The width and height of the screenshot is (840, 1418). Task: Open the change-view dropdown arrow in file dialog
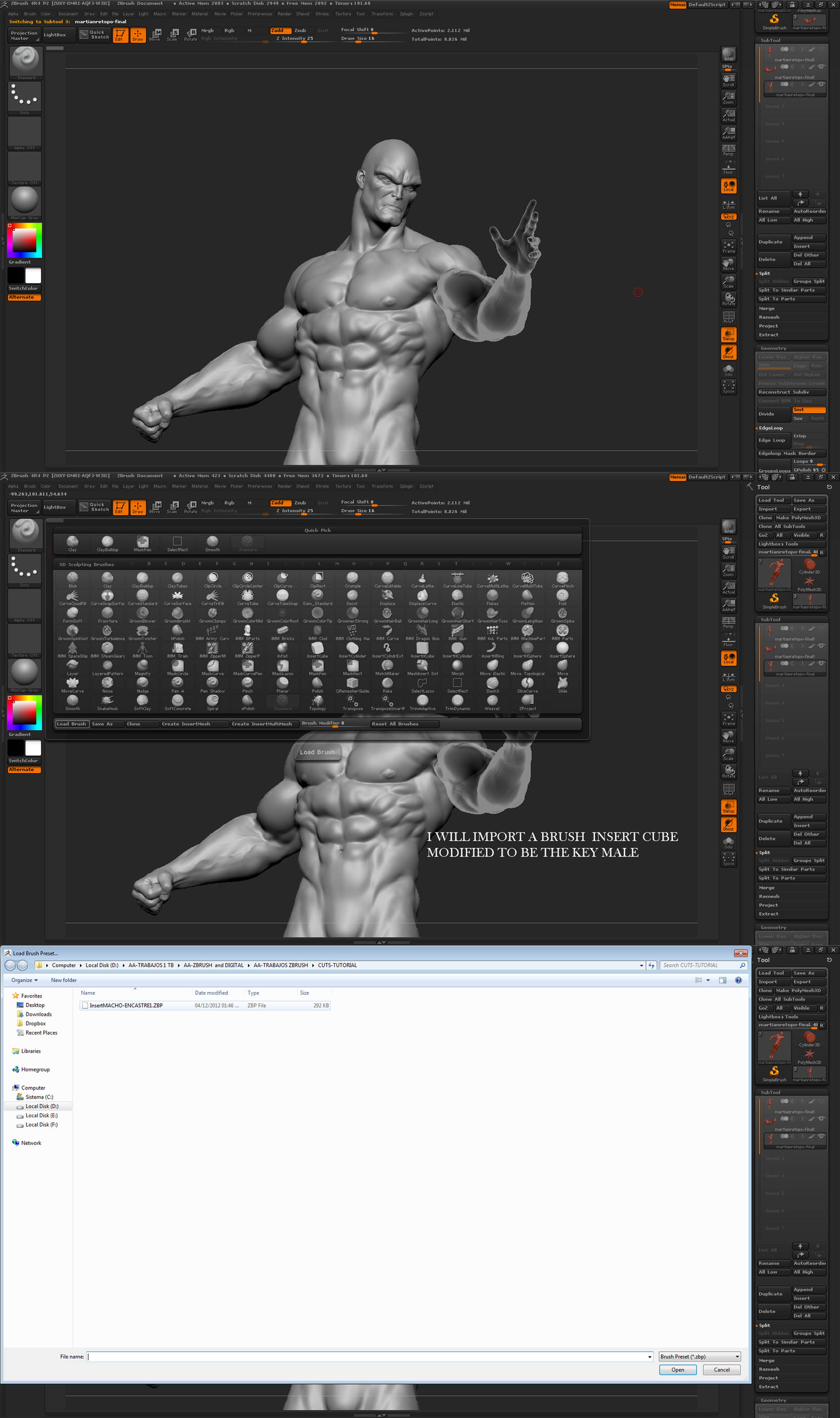[x=707, y=981]
